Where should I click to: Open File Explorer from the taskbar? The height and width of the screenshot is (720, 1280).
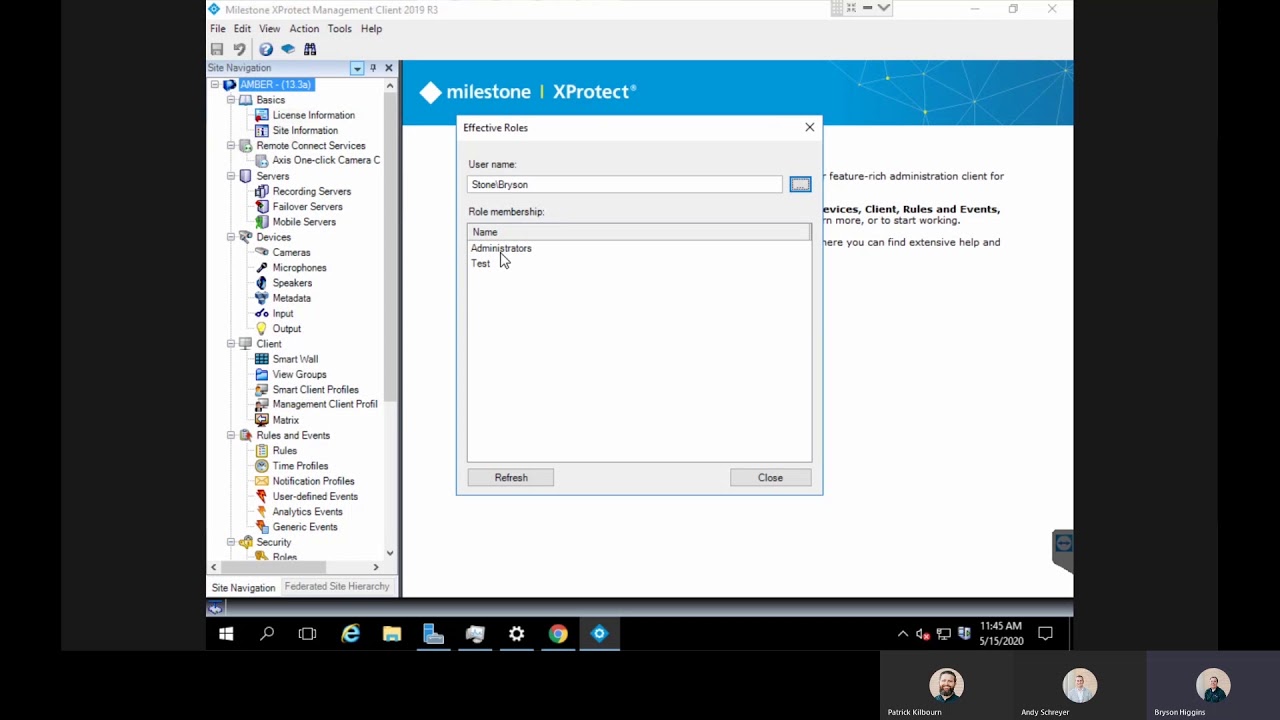click(x=392, y=634)
